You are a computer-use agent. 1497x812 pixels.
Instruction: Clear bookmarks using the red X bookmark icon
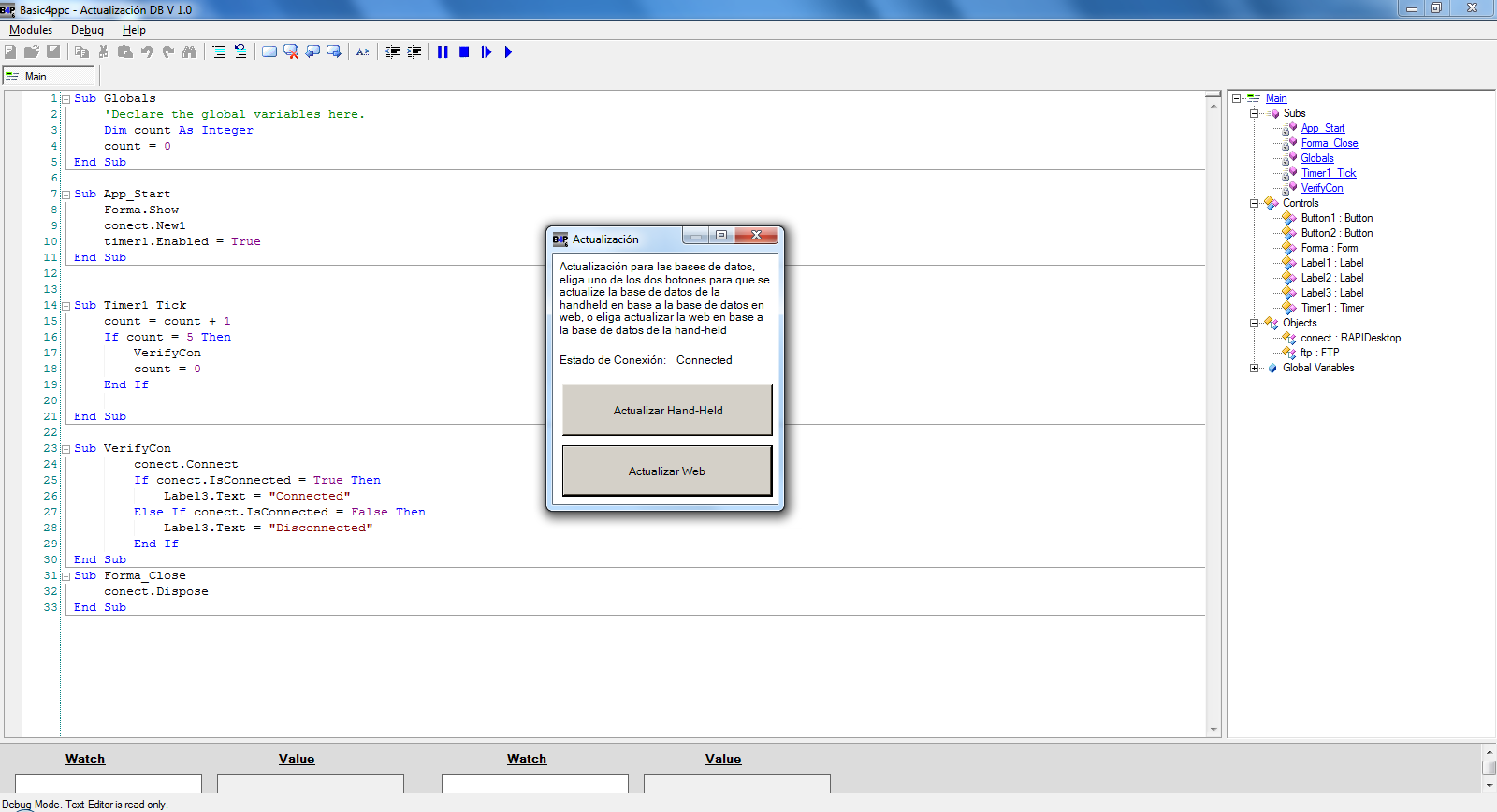[x=291, y=52]
